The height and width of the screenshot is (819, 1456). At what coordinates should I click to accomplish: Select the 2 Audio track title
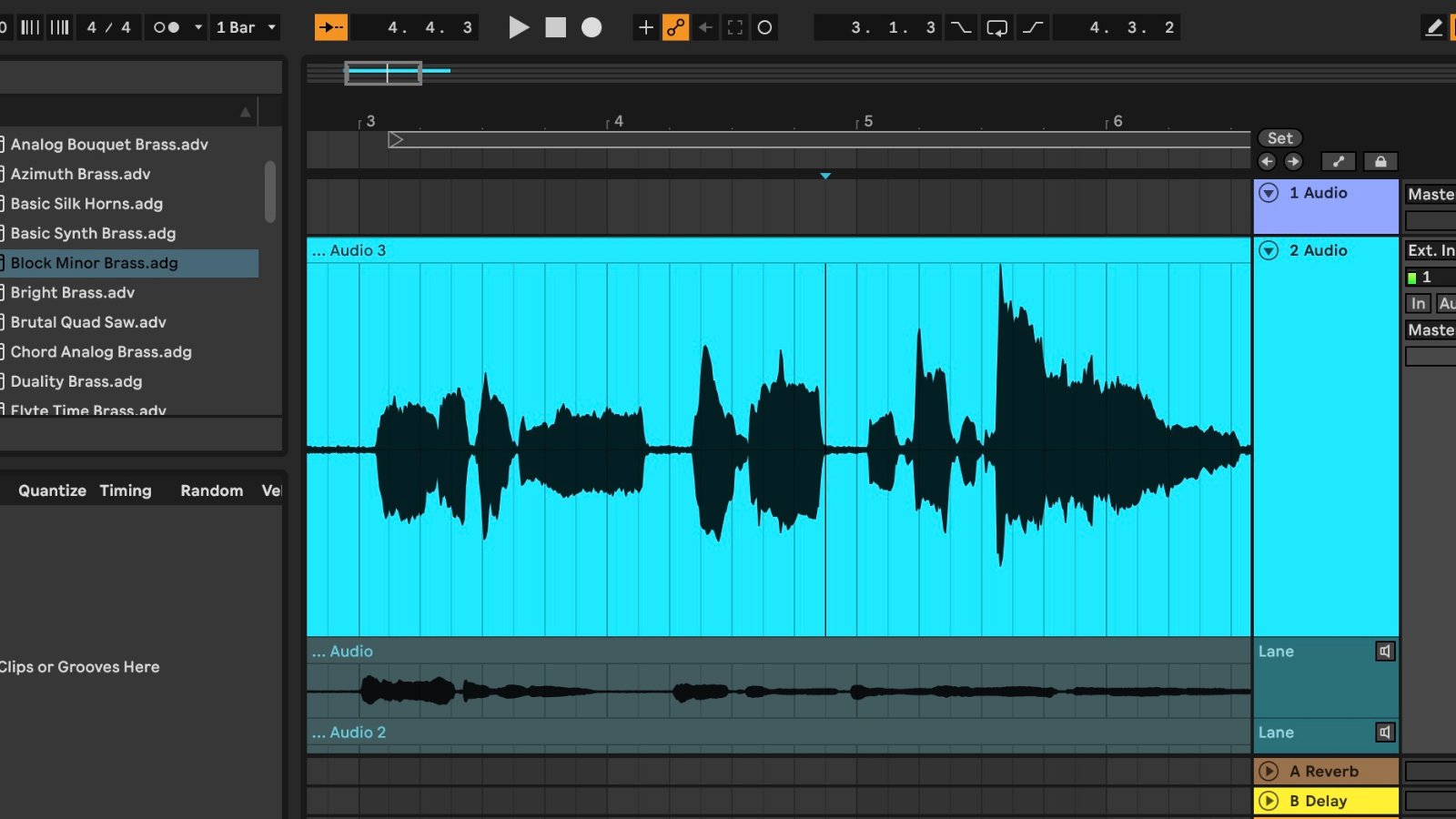coord(1318,250)
